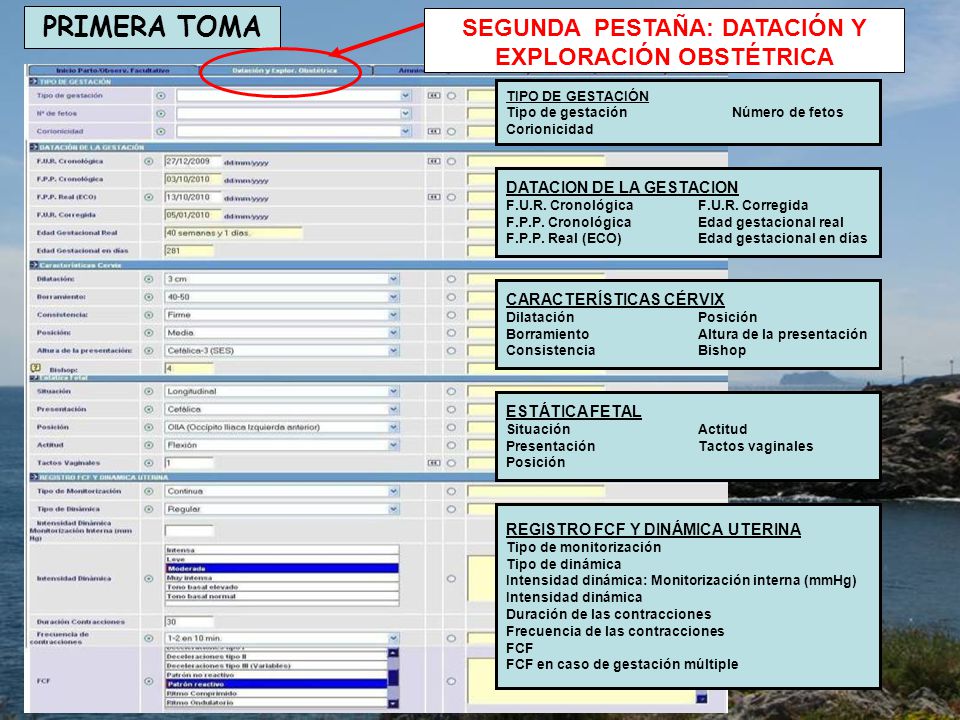Open dropdown showing OIIA Occipito Iliaca
Image resolution: width=960 pixels, height=720 pixels.
tap(394, 427)
